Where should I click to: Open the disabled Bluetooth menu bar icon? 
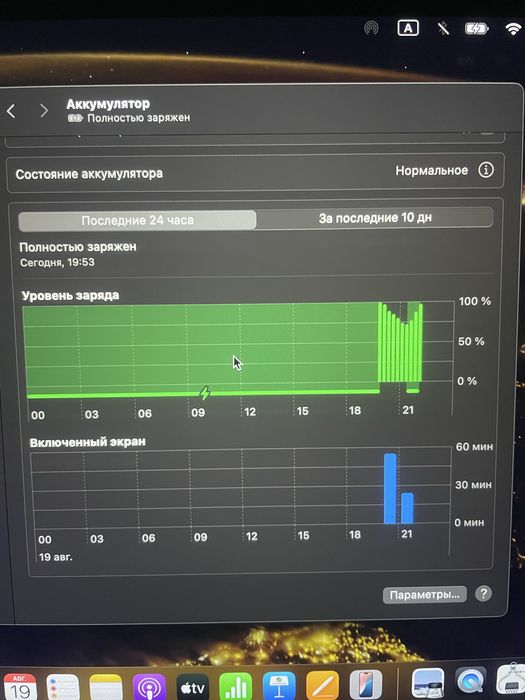443,29
